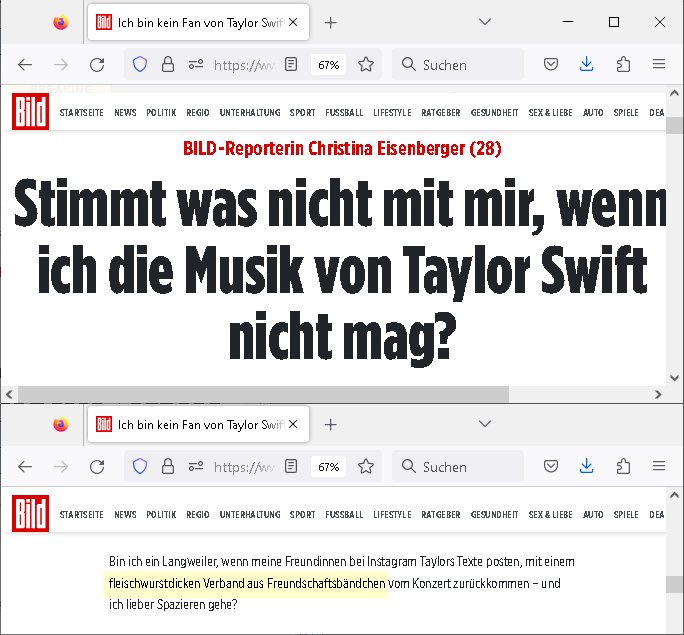
Task: Toggle Reader View icon in lower window
Action: point(291,467)
